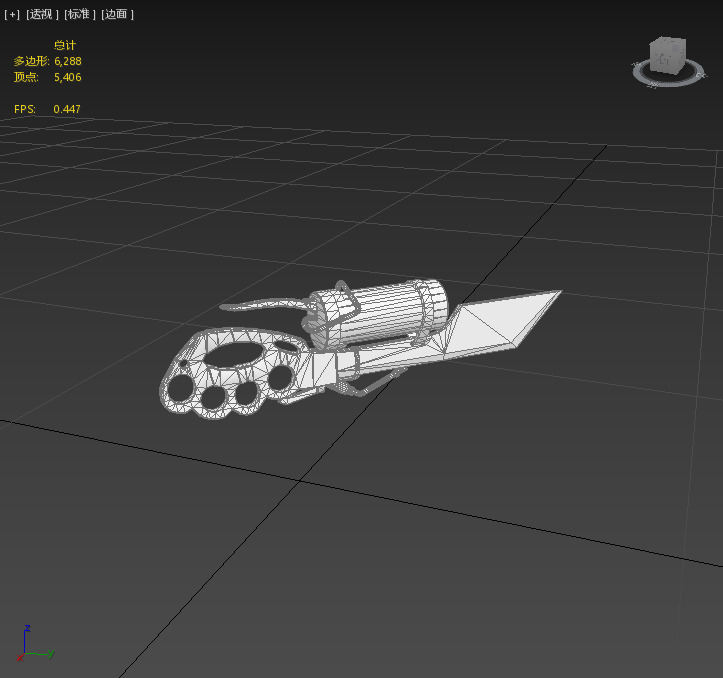
Task: Open the [边面] edged faces menu
Action: pos(117,14)
